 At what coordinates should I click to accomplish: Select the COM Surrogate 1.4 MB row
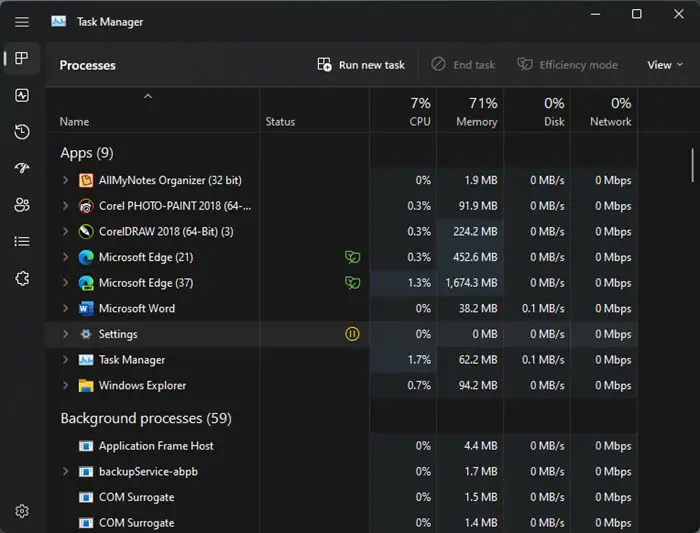[342, 523]
